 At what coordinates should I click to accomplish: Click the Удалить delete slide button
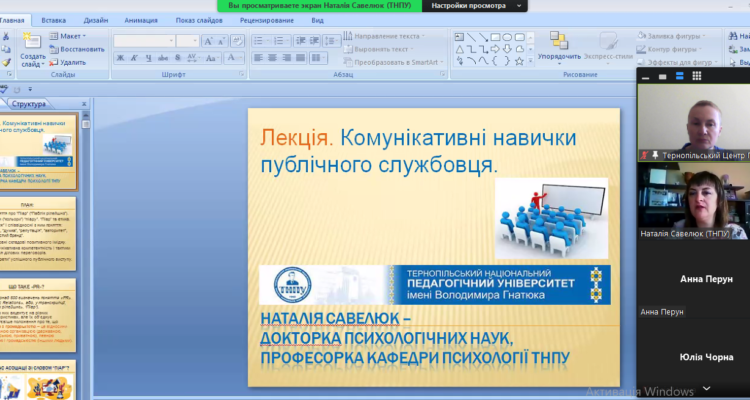[x=67, y=62]
